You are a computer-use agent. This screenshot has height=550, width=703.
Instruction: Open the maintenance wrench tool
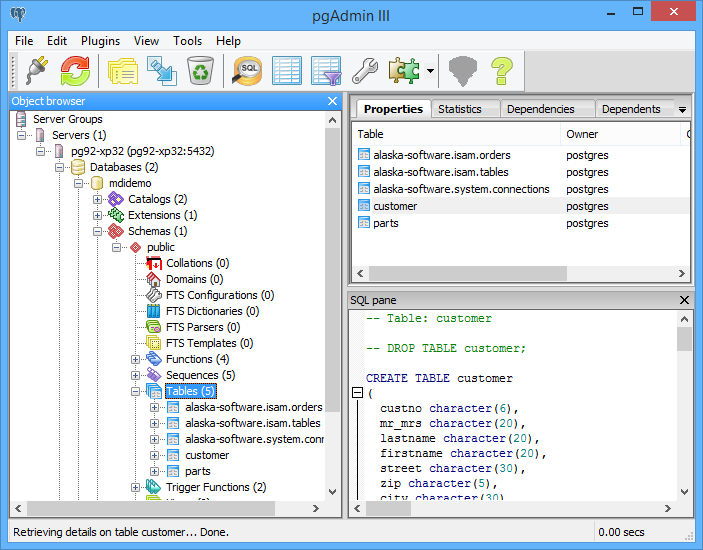point(365,70)
